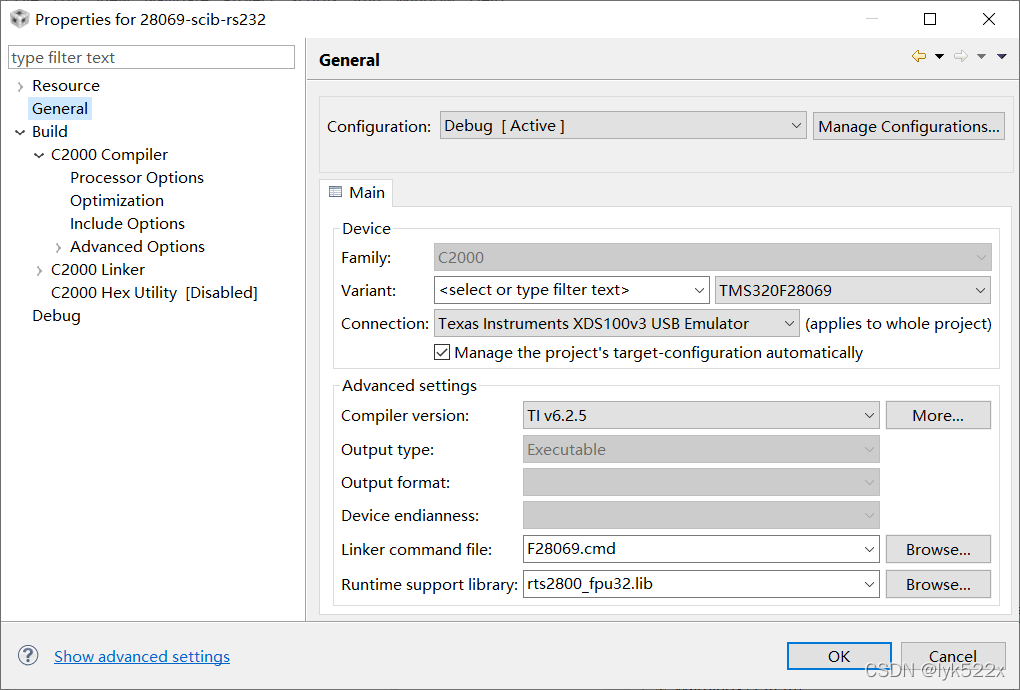Click the forward navigation arrow
The height and width of the screenshot is (690, 1020).
click(961, 56)
